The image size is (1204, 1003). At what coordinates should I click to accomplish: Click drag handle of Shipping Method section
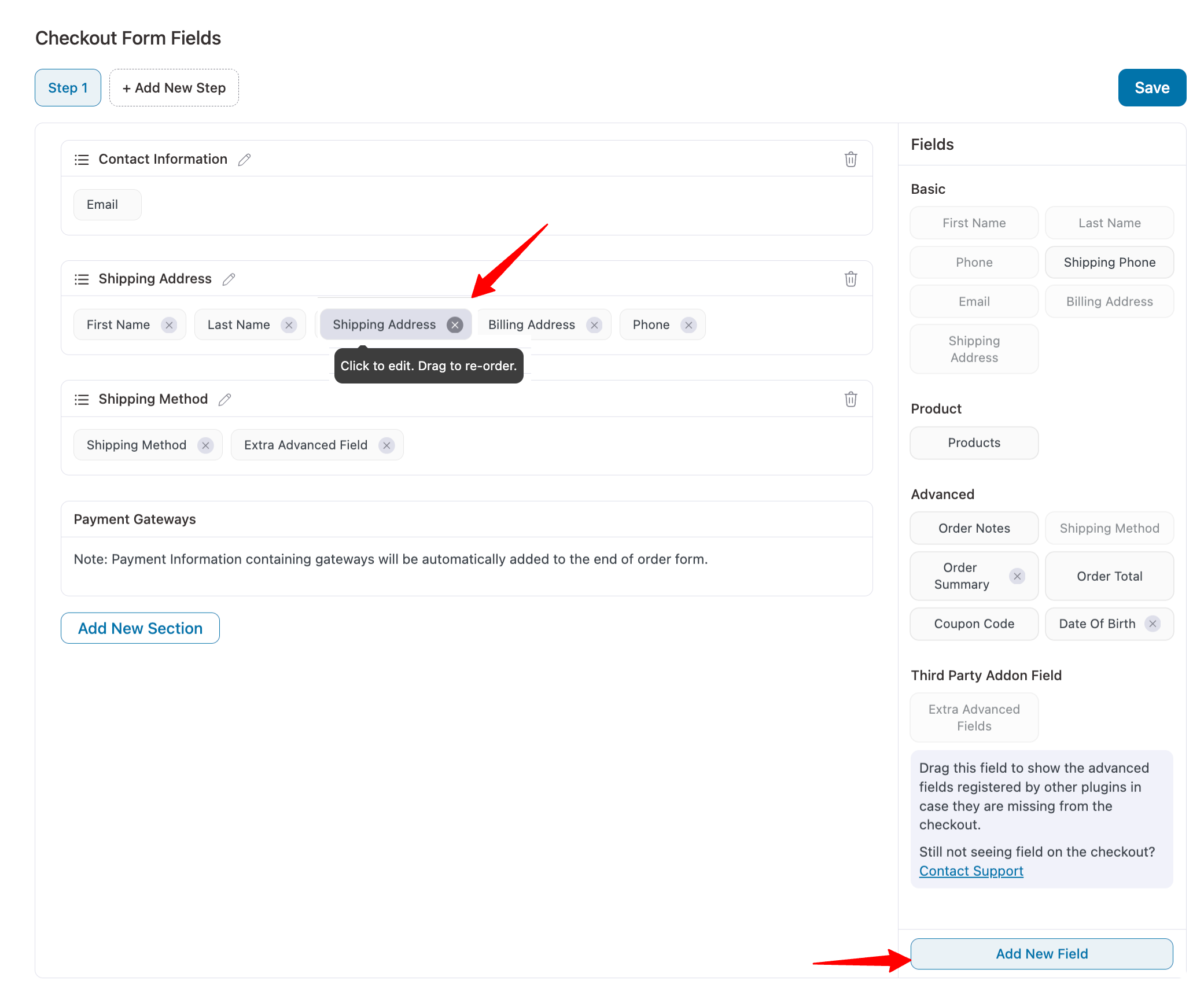click(82, 400)
